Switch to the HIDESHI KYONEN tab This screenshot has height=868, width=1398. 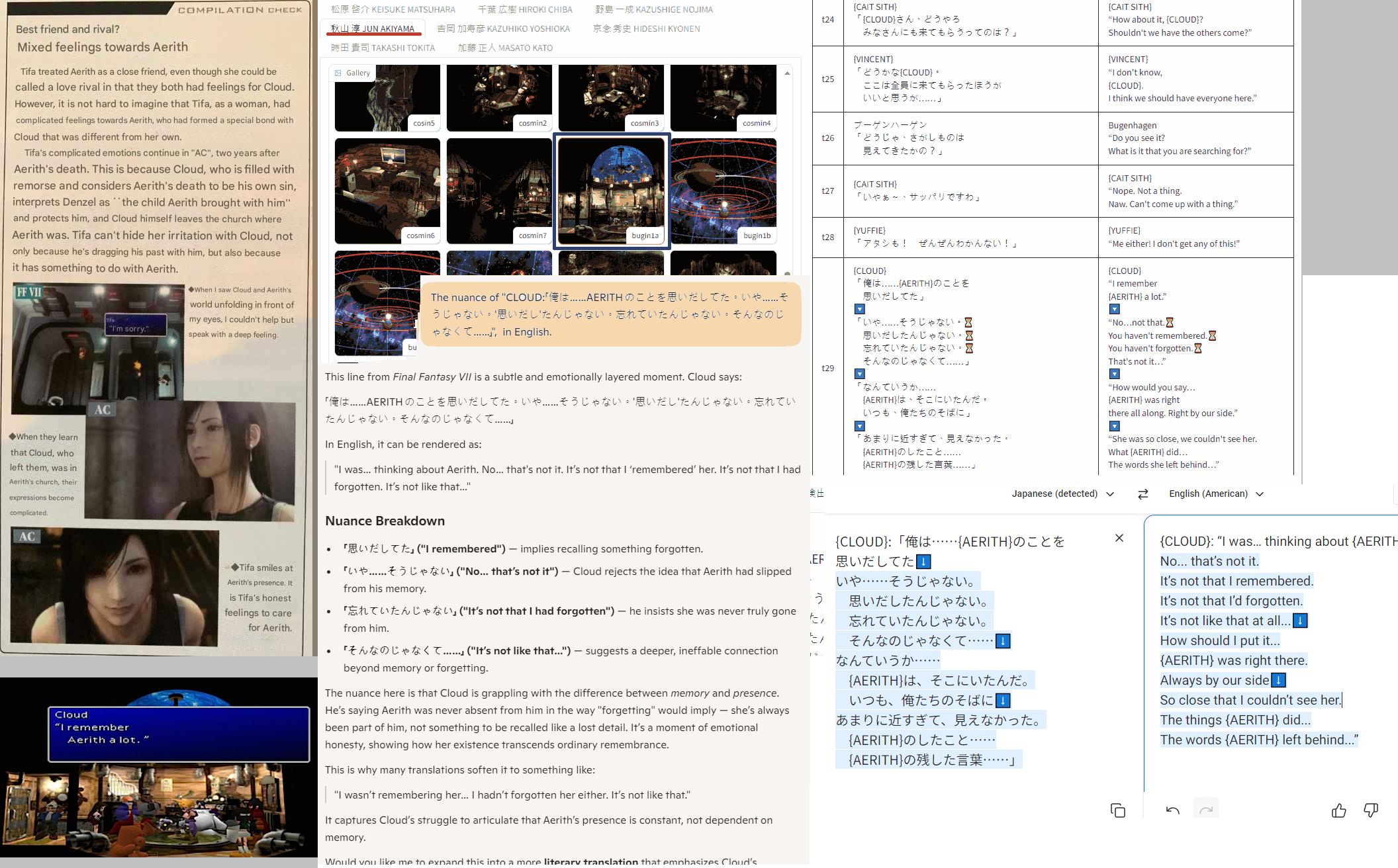click(x=646, y=29)
